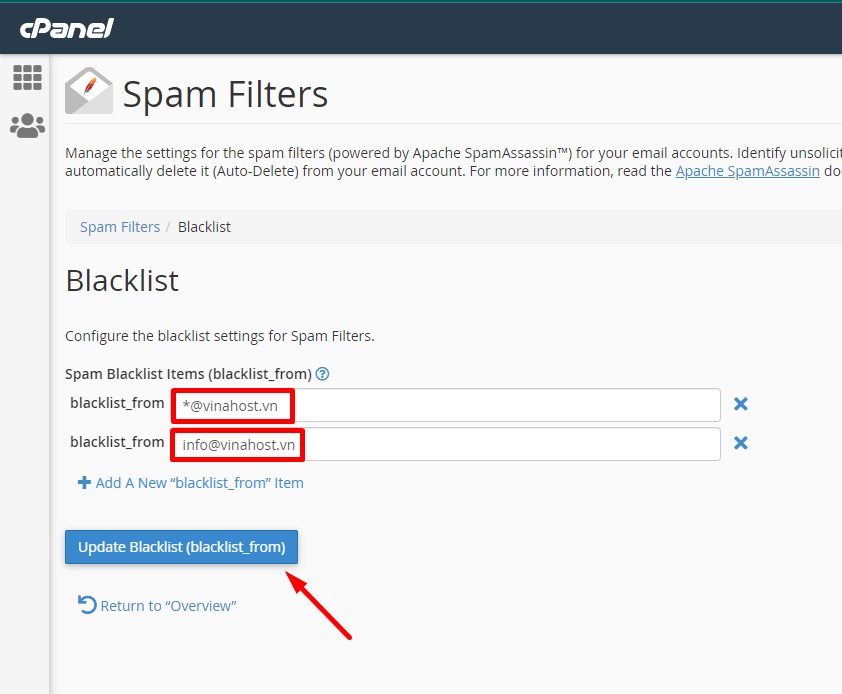This screenshot has width=842, height=694.
Task: Delete info@vinahost.vn entry using X icon
Action: coord(741,443)
